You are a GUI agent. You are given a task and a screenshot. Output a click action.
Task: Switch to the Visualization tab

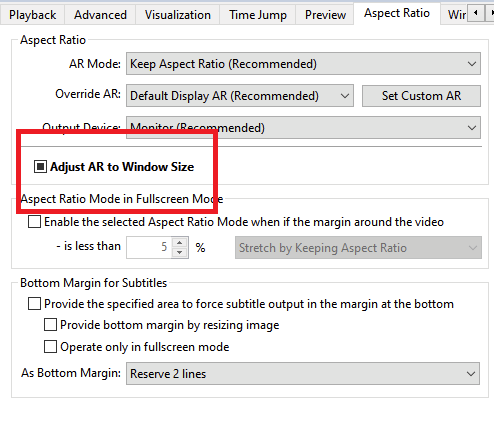tap(178, 15)
